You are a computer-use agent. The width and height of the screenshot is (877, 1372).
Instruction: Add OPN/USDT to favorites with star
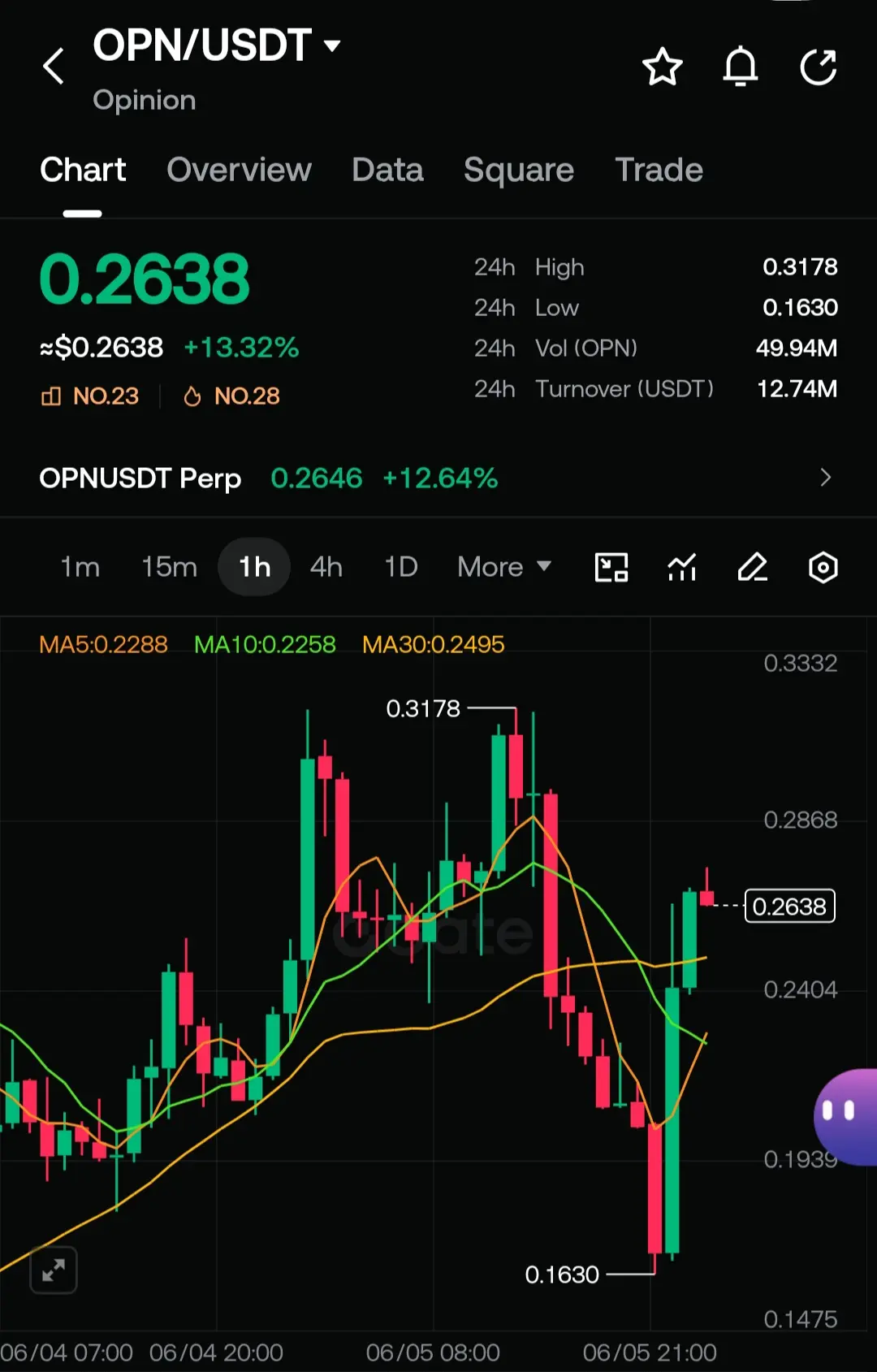pos(663,67)
